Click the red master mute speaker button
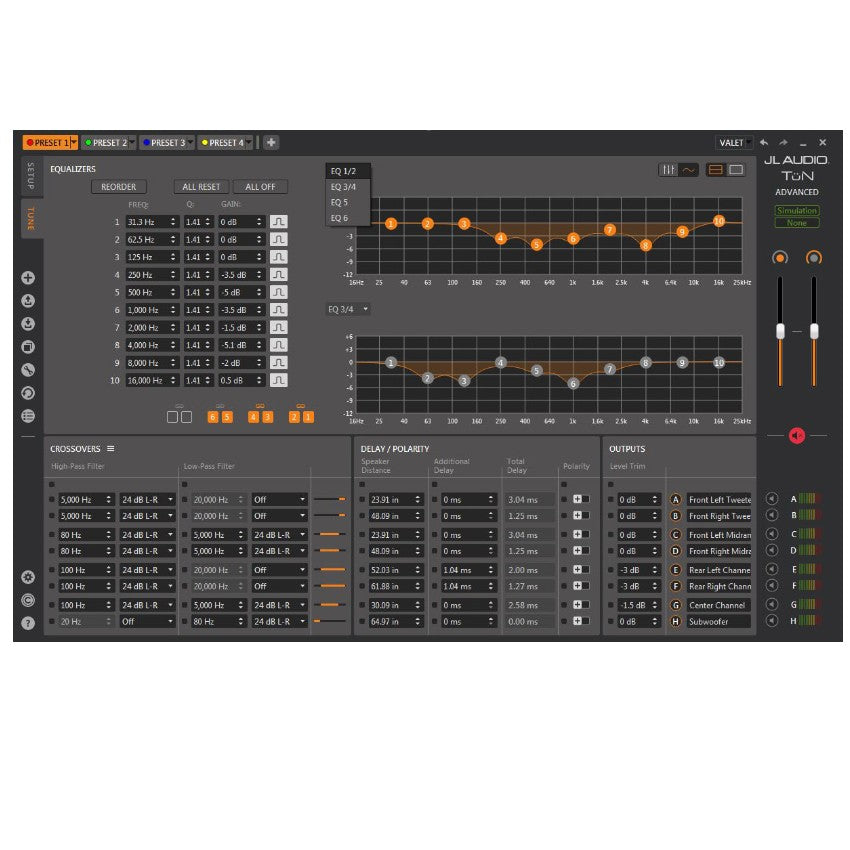The width and height of the screenshot is (850, 850). [797, 435]
